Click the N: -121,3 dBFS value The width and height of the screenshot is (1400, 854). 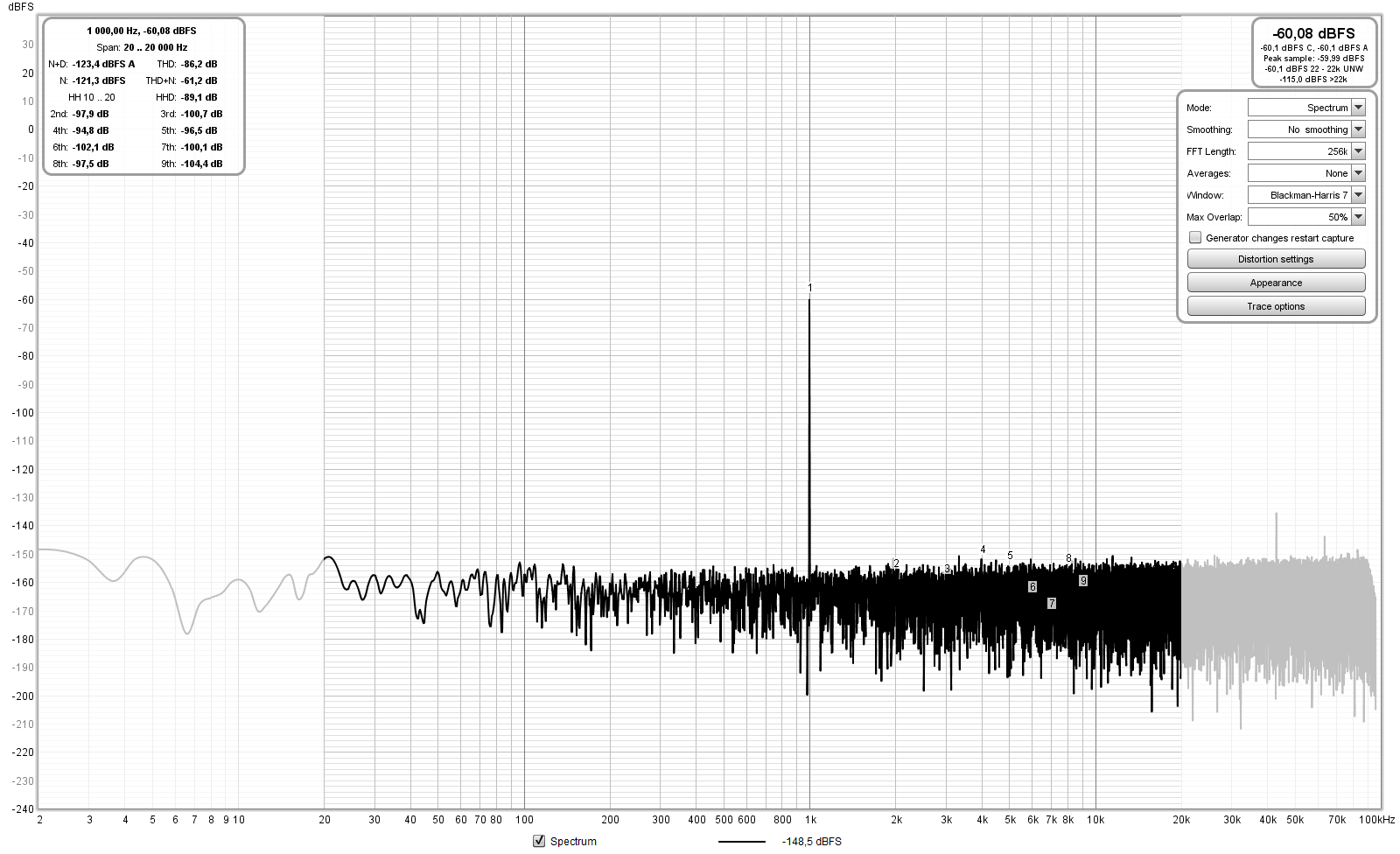pos(99,80)
